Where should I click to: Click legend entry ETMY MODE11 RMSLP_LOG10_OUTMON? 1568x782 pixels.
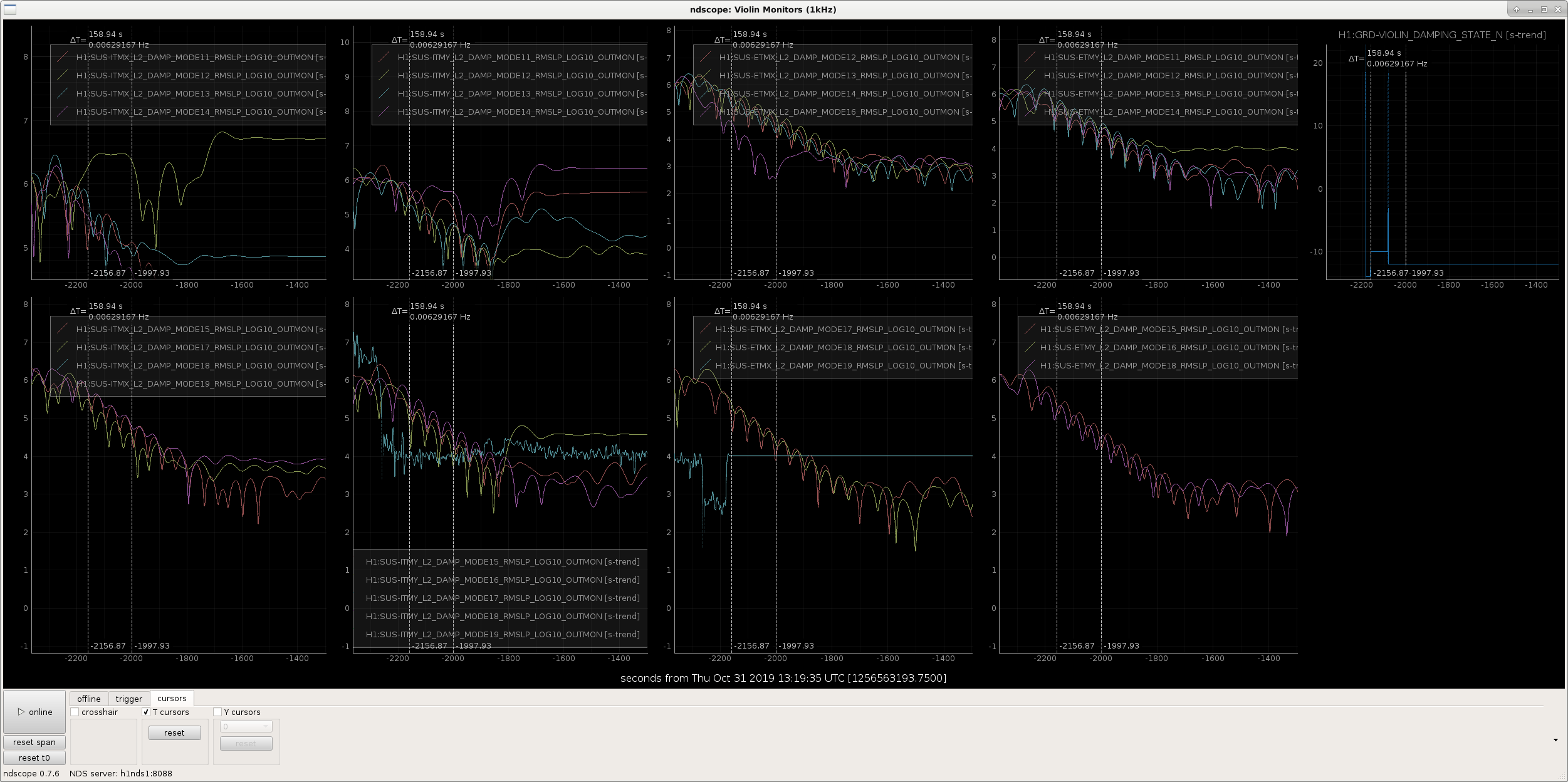[x=1170, y=57]
